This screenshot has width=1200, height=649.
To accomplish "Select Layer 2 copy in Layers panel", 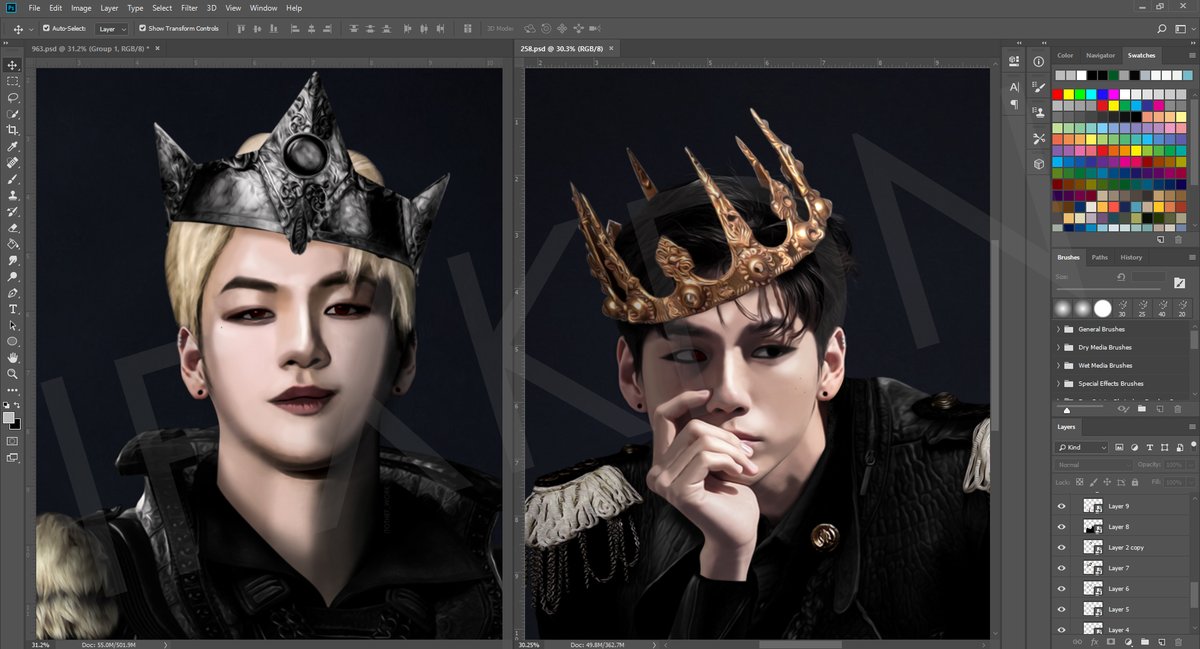I will click(x=1126, y=547).
